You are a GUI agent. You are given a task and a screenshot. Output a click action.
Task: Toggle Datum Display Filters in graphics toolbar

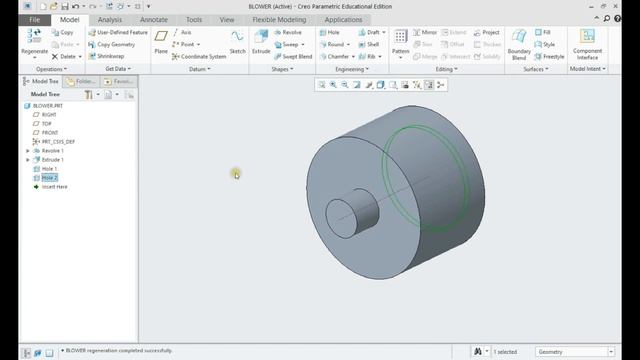(417, 85)
